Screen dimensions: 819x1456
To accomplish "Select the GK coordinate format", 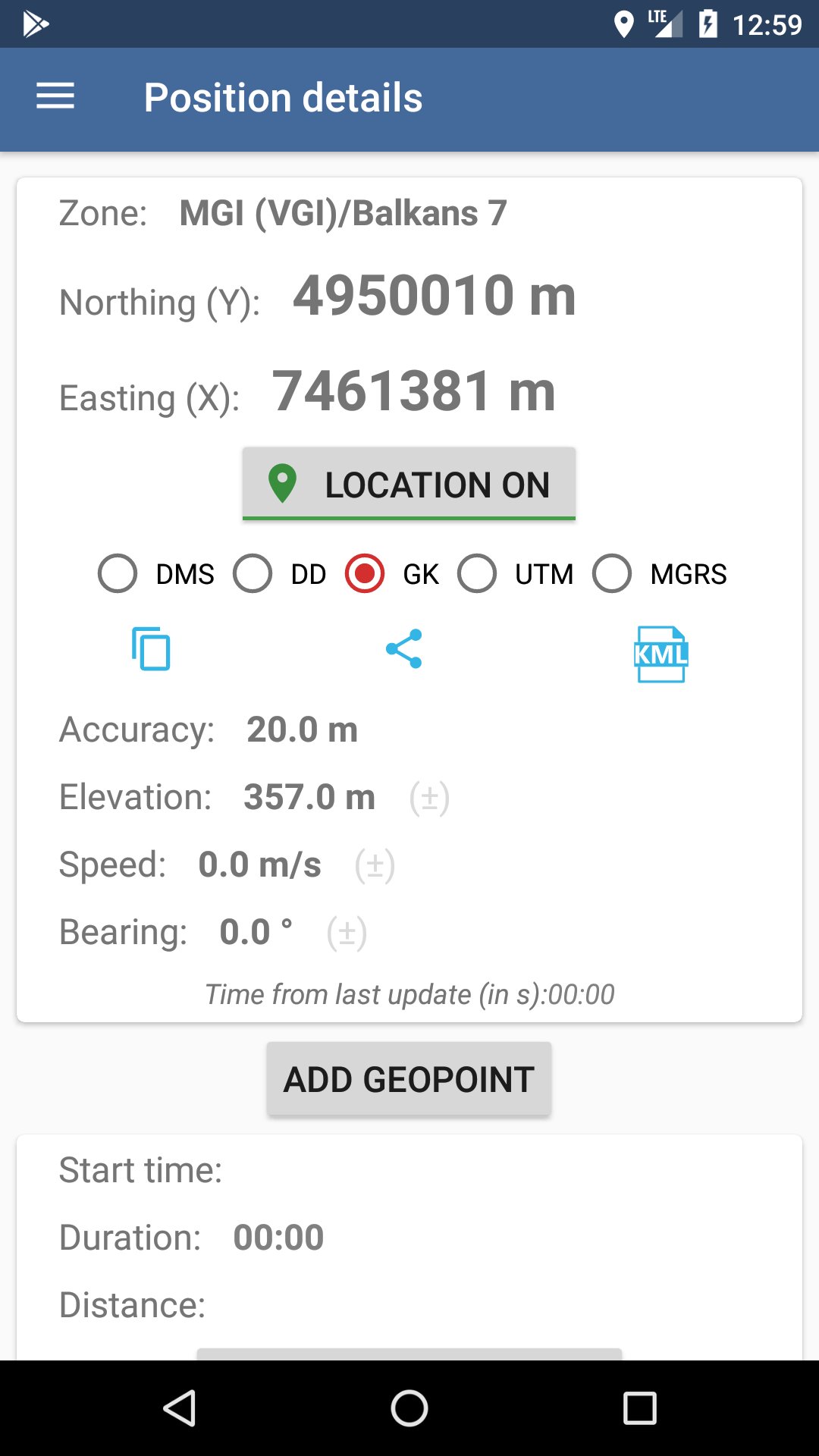I will [x=365, y=573].
